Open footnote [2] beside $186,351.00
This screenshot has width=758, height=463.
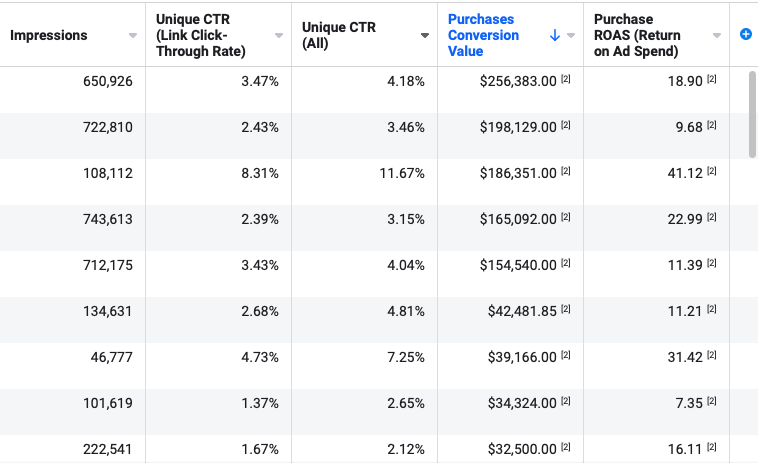tap(566, 172)
